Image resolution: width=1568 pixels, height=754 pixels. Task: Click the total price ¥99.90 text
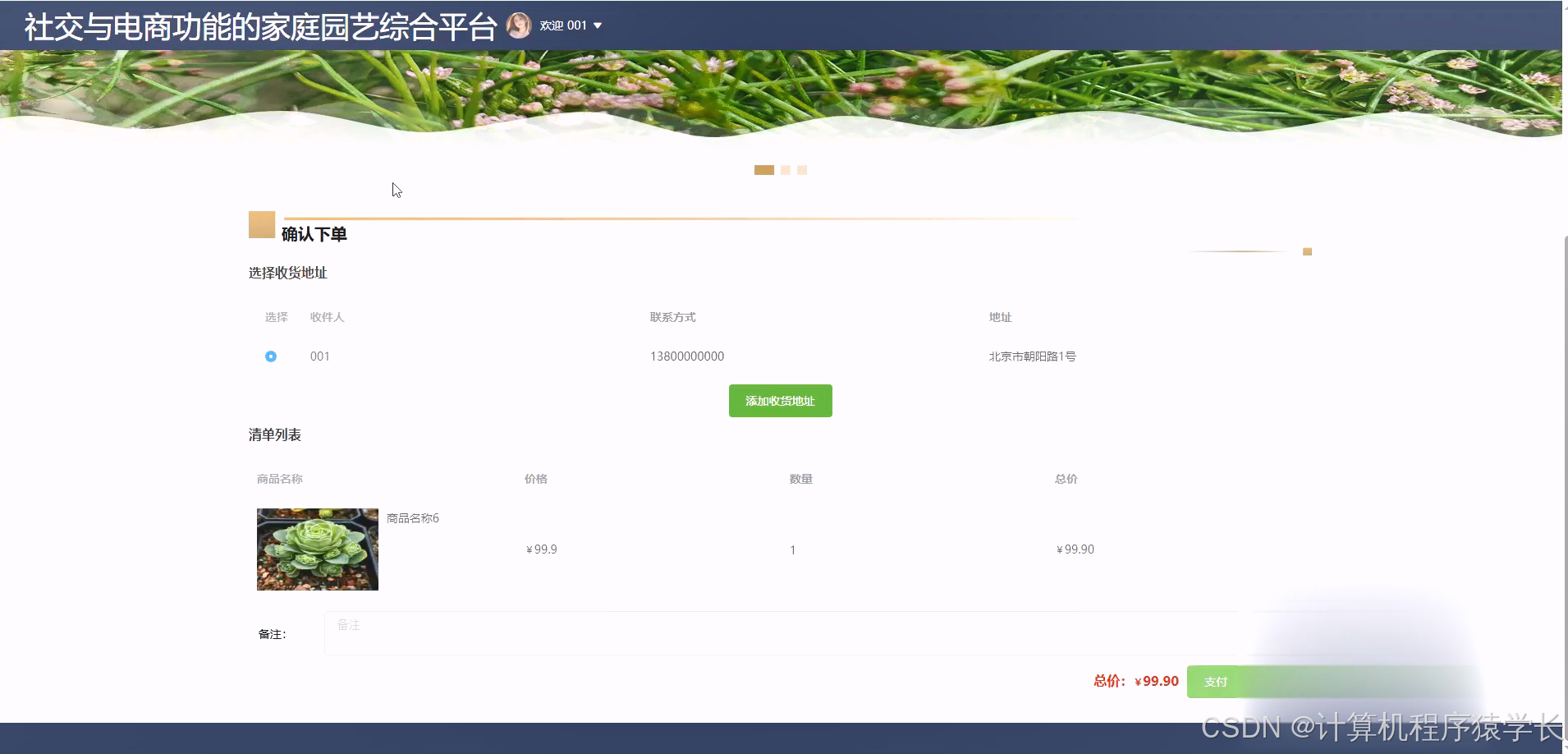(1156, 681)
